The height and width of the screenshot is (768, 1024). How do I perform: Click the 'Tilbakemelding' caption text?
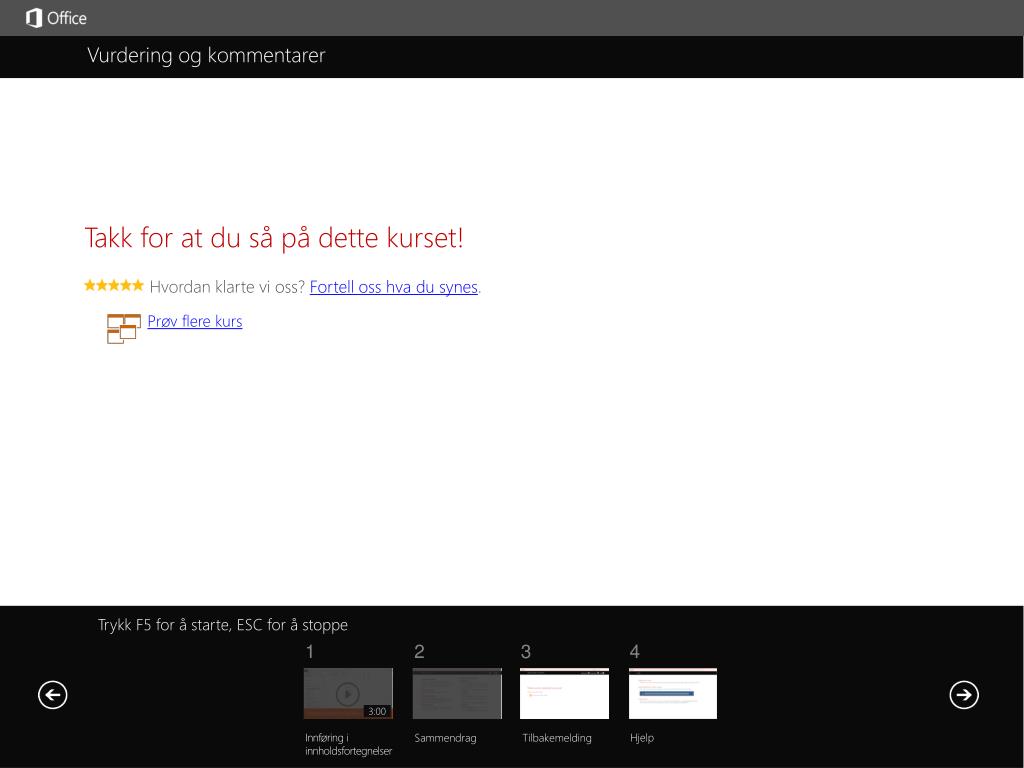click(x=557, y=738)
